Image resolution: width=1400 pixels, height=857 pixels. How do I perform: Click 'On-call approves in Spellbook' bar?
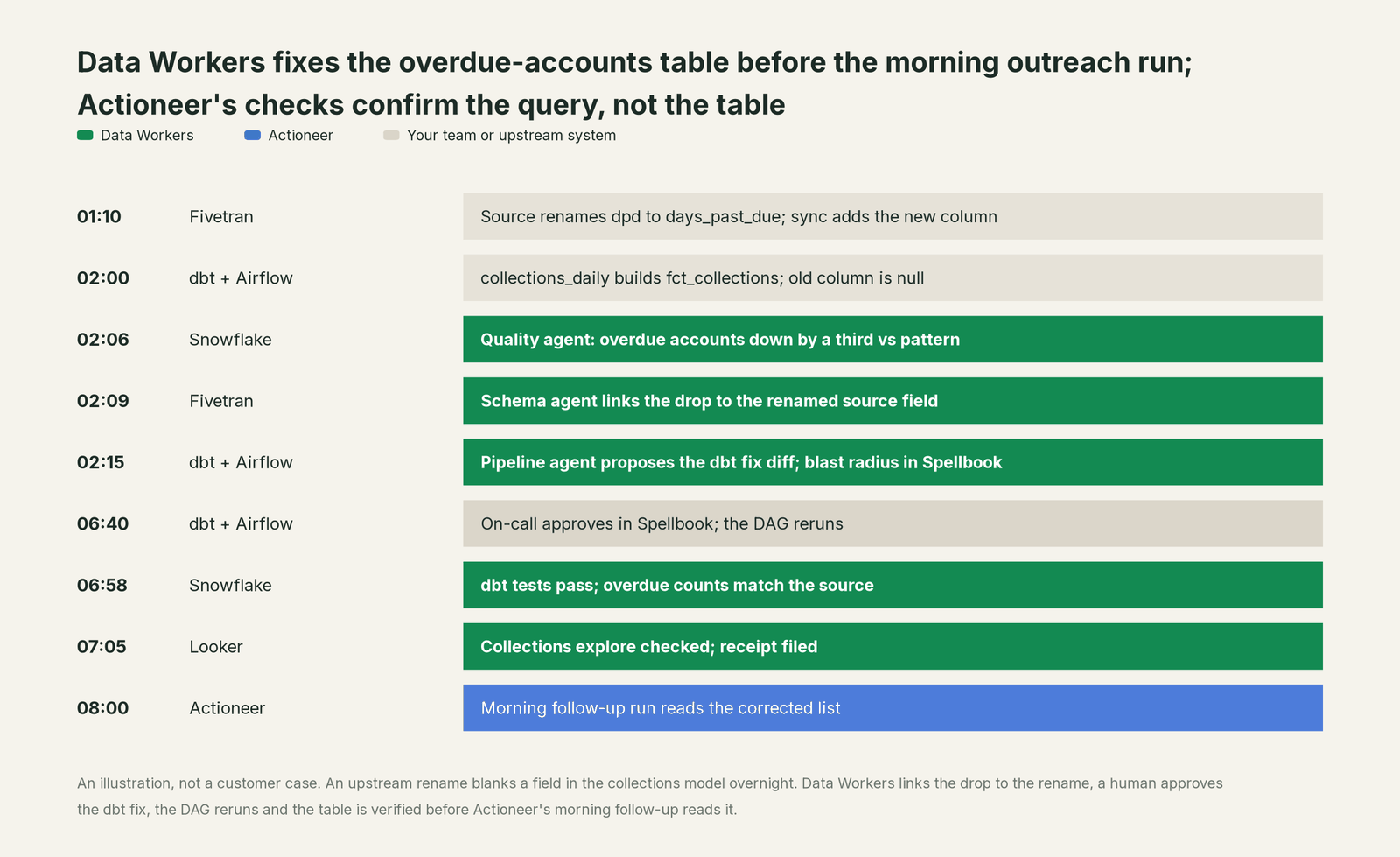(892, 523)
